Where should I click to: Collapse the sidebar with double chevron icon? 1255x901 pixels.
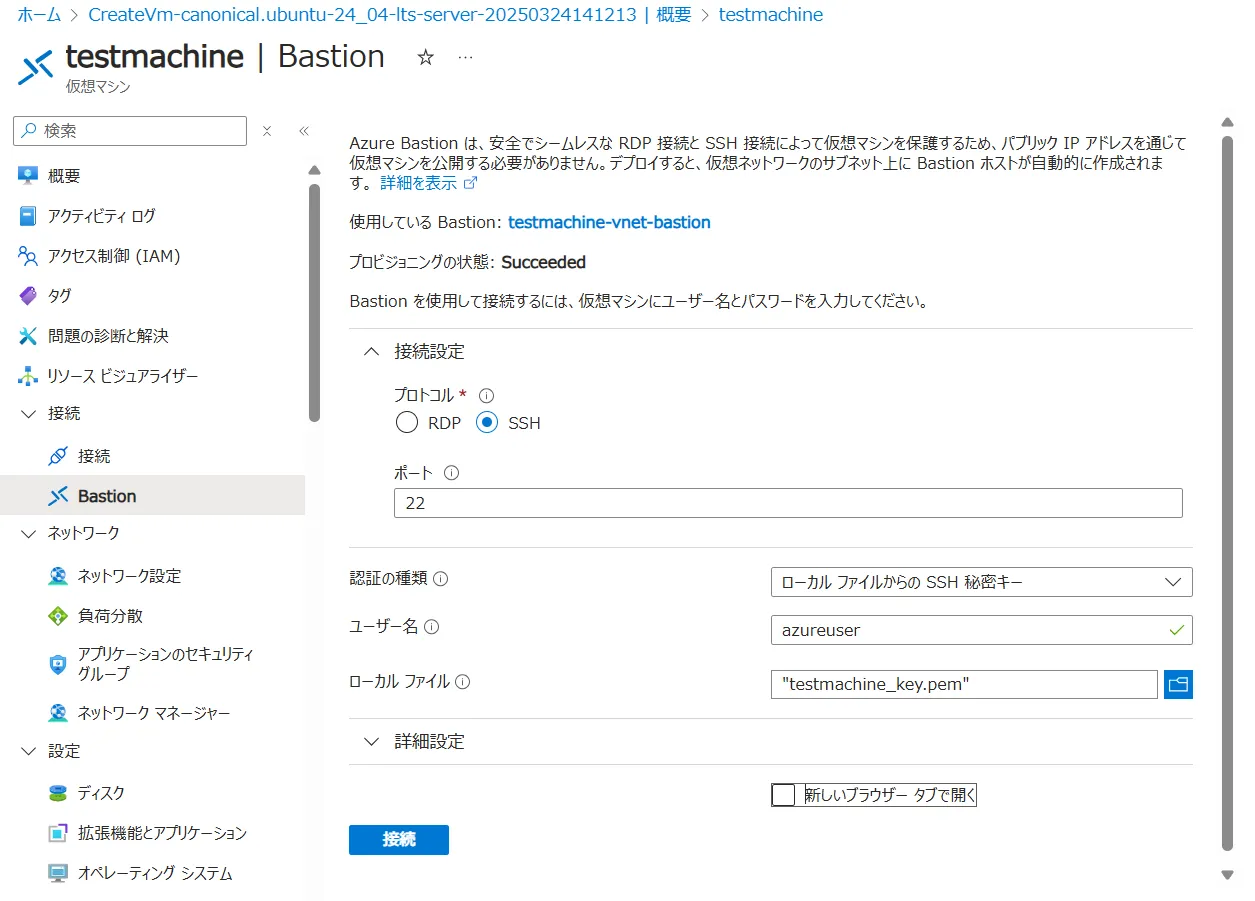coord(304,131)
